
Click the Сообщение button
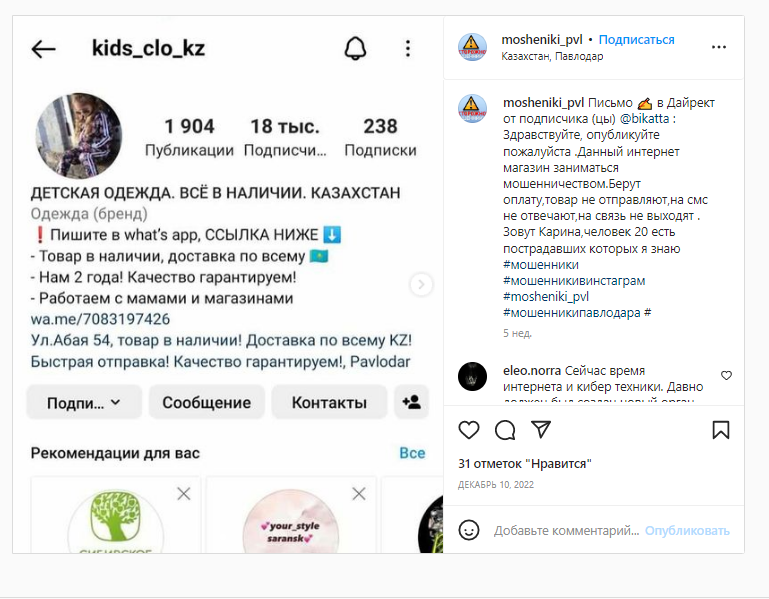point(206,402)
